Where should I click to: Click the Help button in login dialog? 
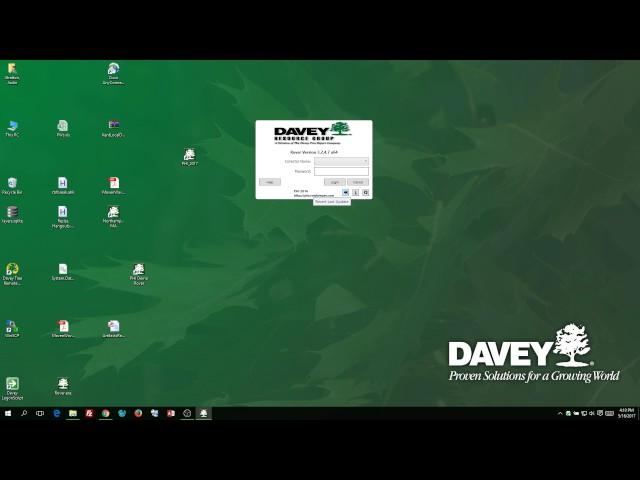268,182
